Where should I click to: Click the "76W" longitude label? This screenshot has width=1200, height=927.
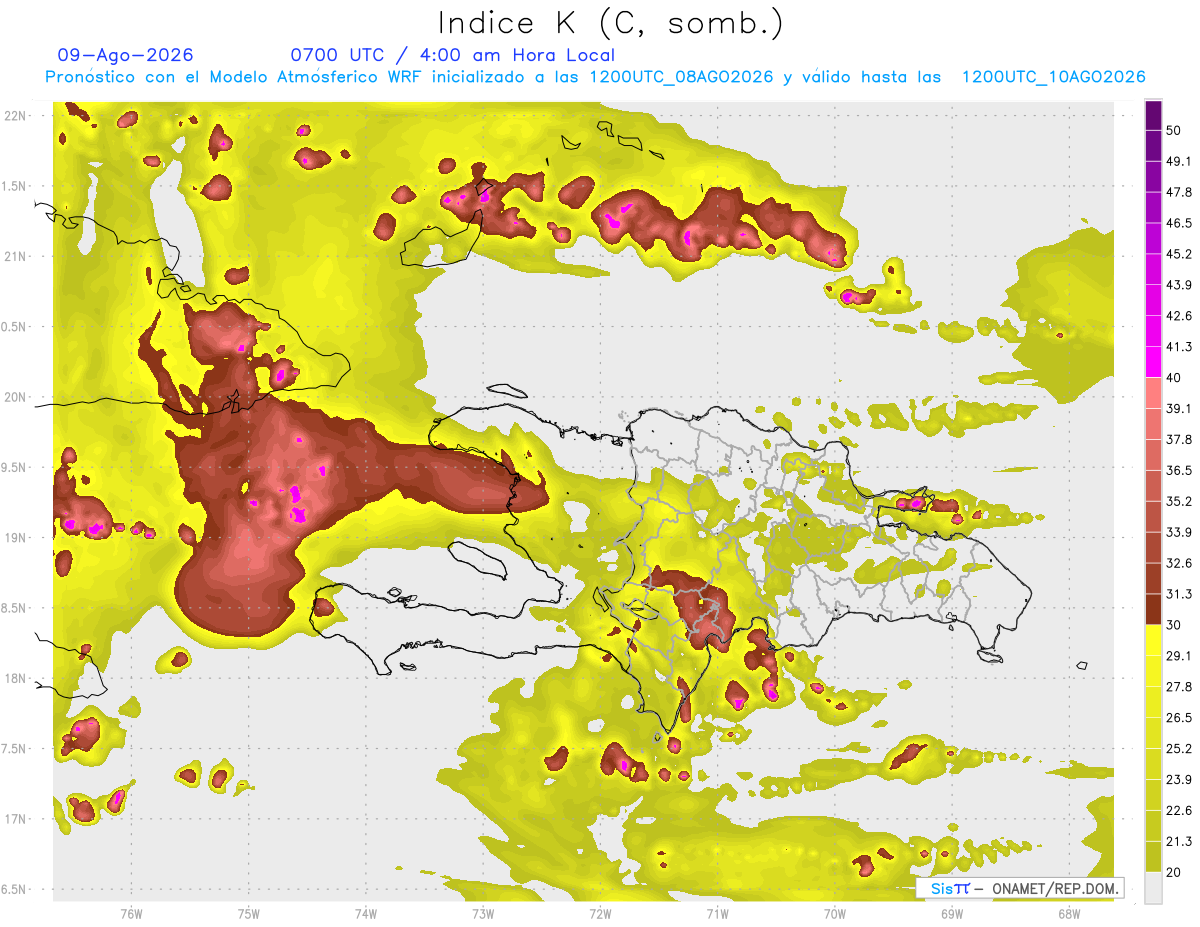(131, 913)
